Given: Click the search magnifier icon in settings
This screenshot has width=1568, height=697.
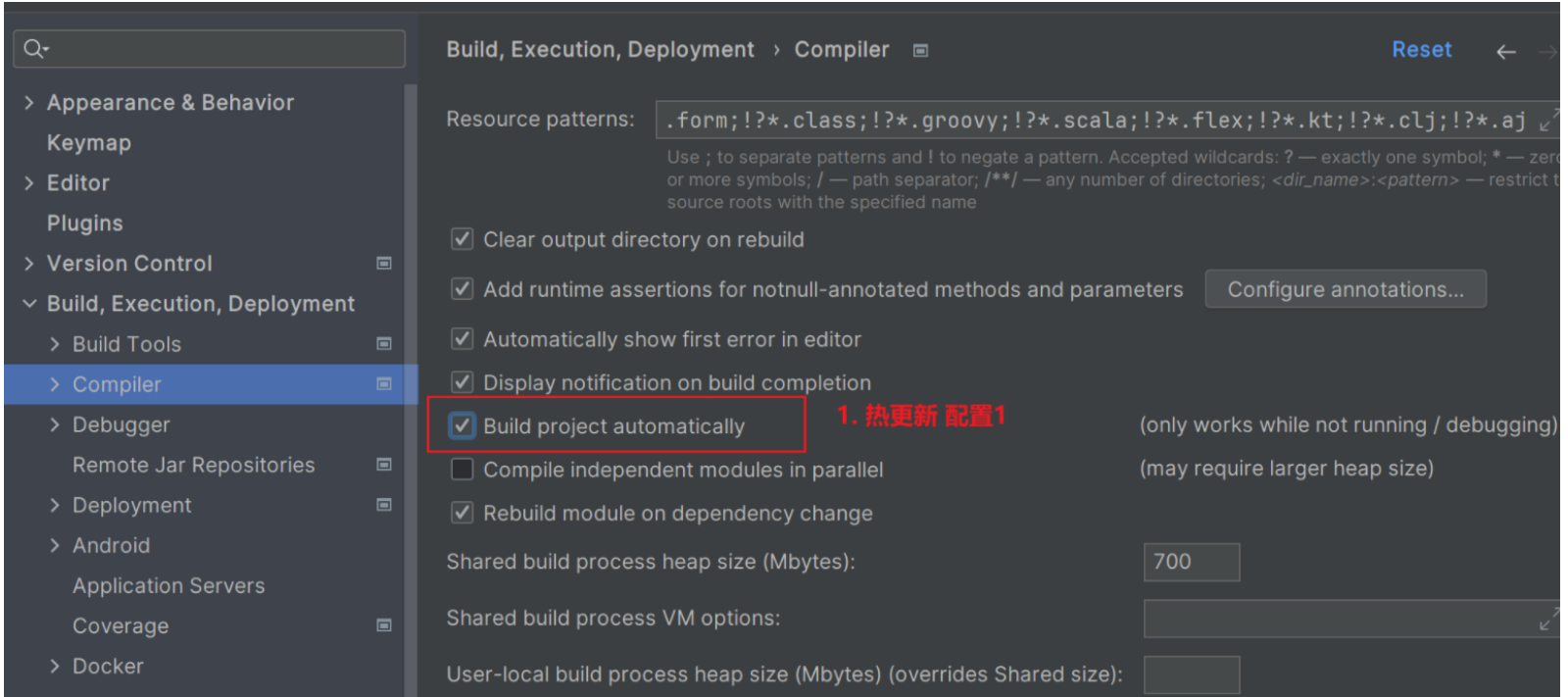Looking at the screenshot, I should pos(35,48).
